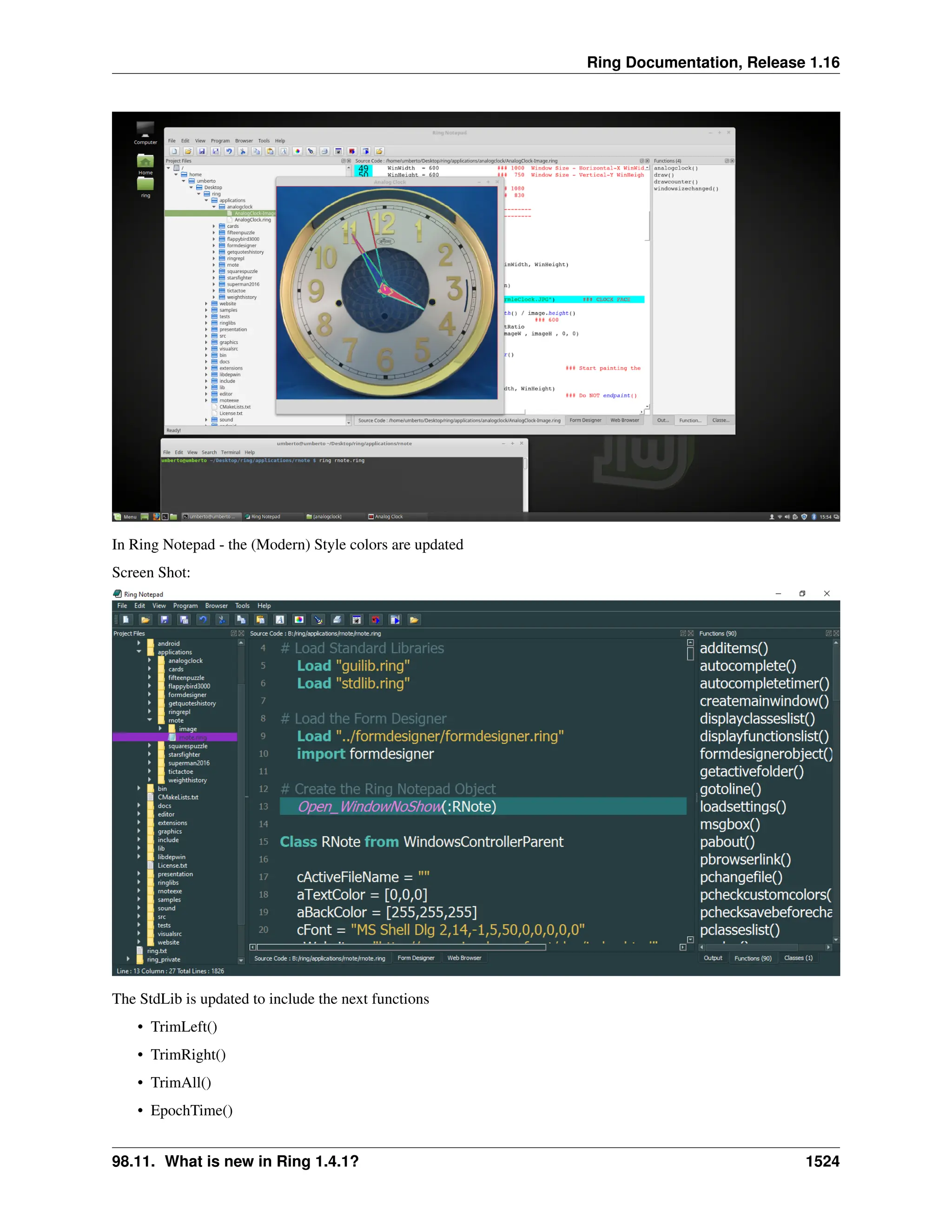Switch to the Classes (1) tab
Screen dimensions: 952x1232
798,958
